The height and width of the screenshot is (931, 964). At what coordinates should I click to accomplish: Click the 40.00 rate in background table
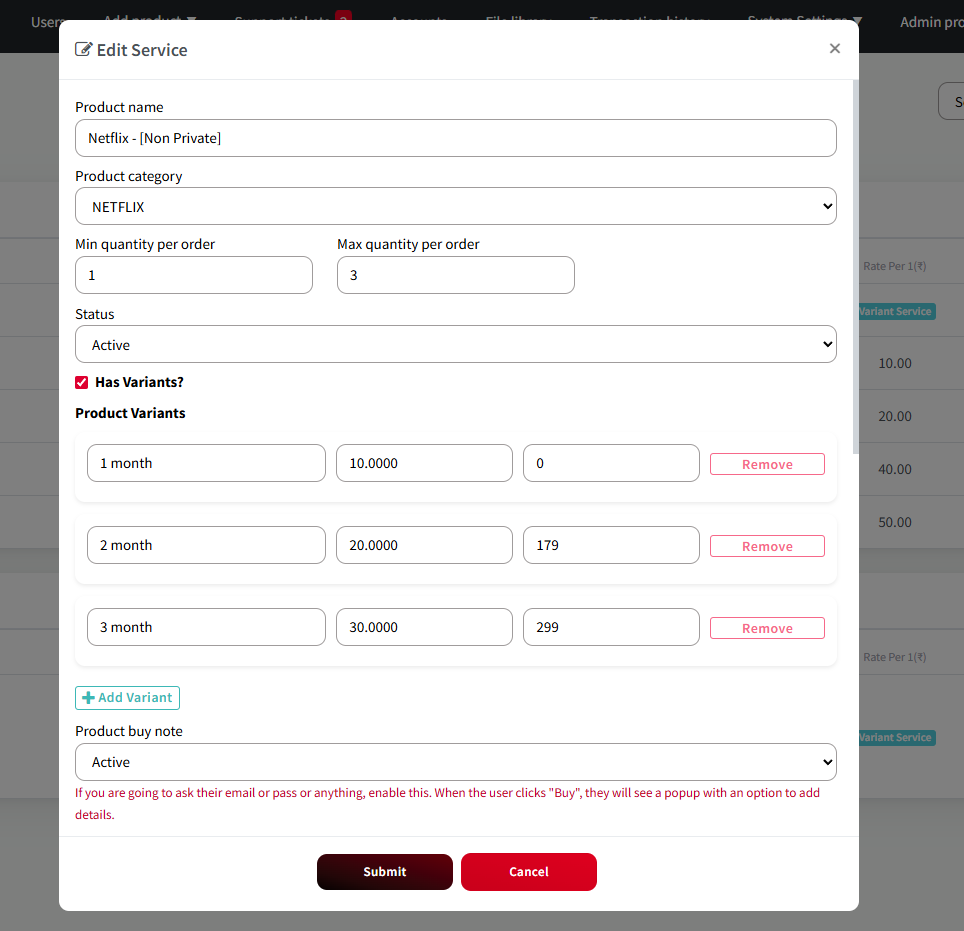[x=895, y=469]
